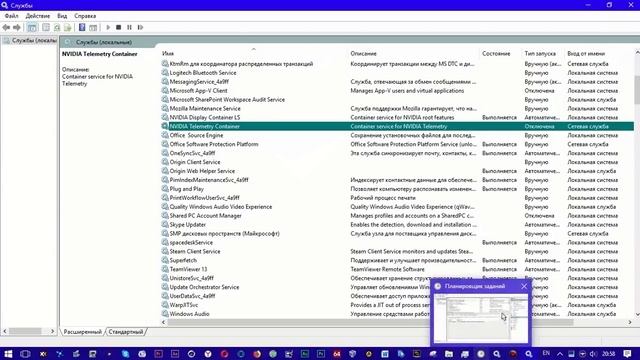Open Task View from the taskbar
The image size is (640, 360).
coord(25,353)
